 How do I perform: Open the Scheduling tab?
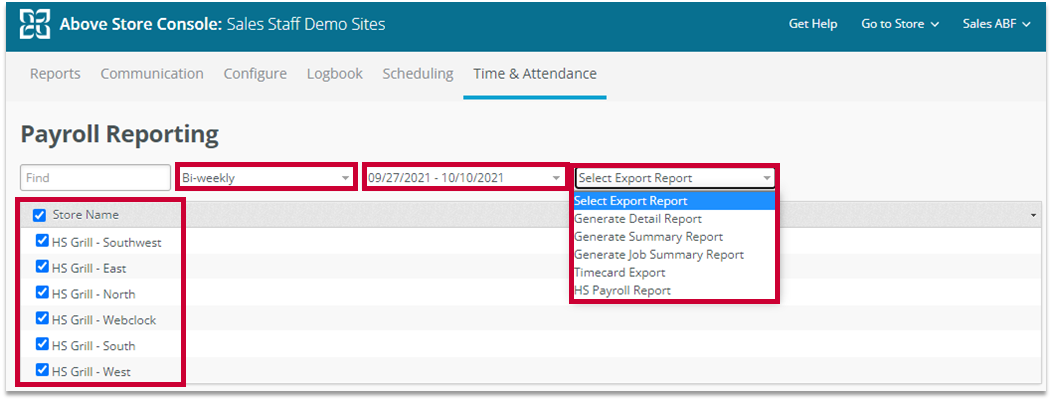point(417,74)
